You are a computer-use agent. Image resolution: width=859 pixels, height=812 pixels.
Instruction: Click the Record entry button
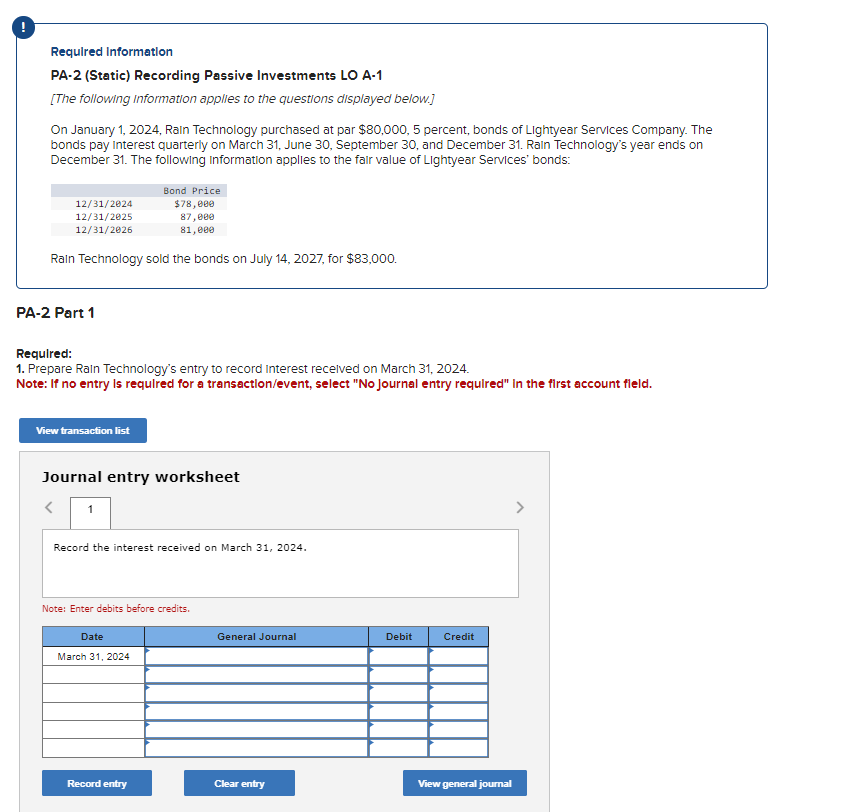point(97,784)
